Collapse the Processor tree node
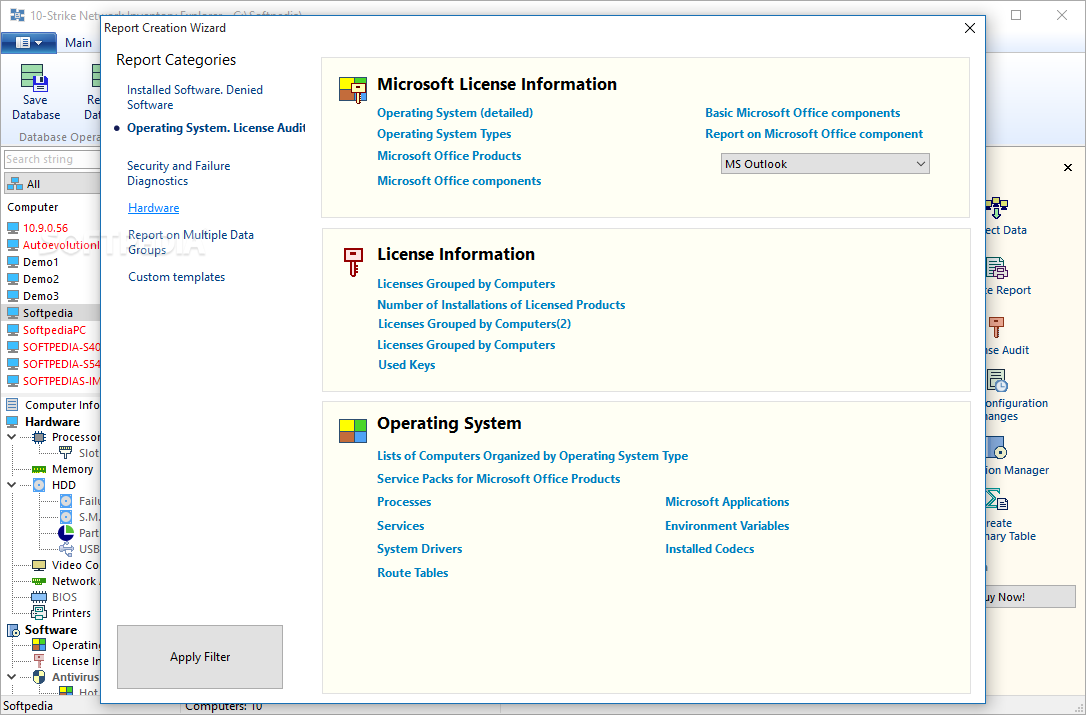The width and height of the screenshot is (1086, 715). 12,437
